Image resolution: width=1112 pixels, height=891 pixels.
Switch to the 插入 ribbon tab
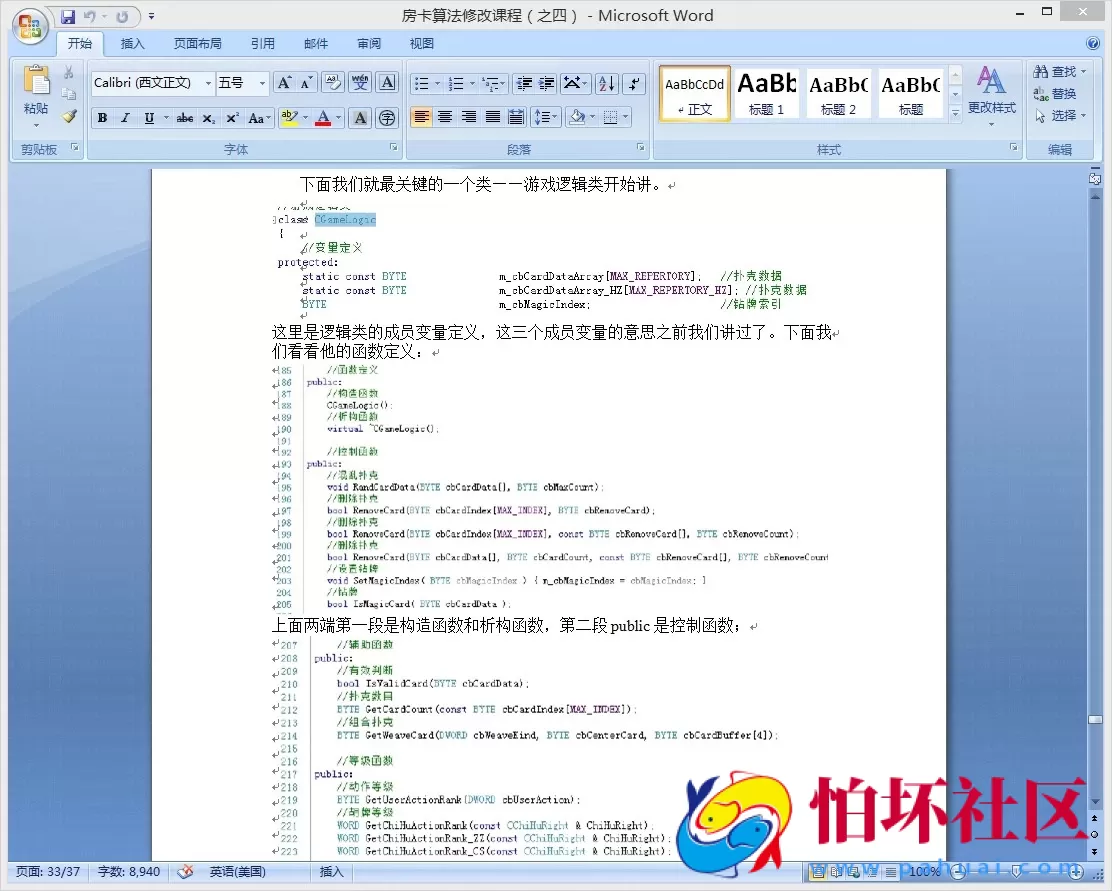tap(133, 43)
